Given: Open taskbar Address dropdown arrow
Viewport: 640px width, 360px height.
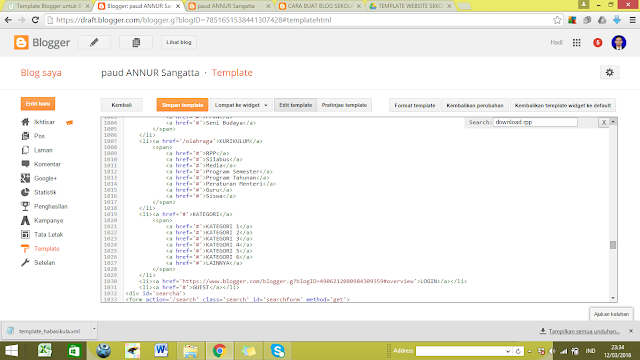Looking at the screenshot, I should [508, 351].
